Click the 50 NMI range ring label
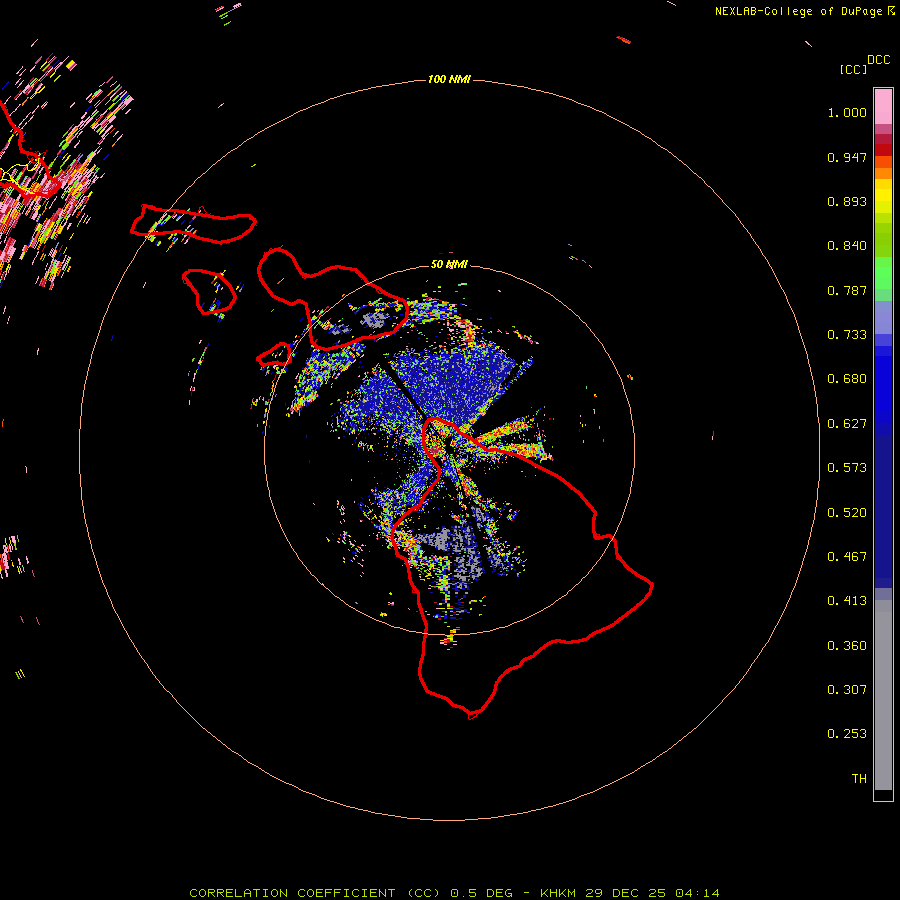This screenshot has height=900, width=900. point(449,265)
